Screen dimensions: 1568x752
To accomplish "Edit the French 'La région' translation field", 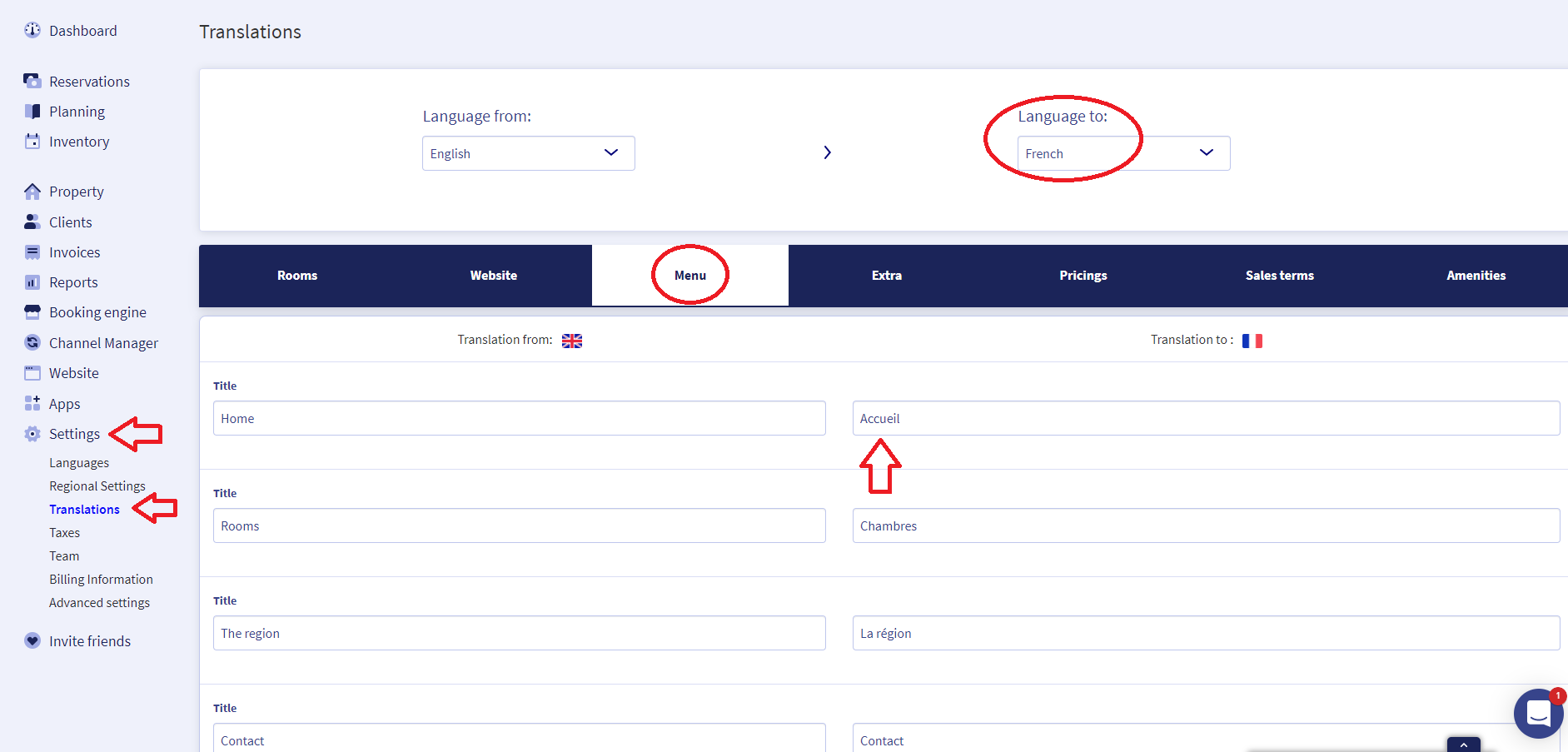I will (x=1206, y=633).
